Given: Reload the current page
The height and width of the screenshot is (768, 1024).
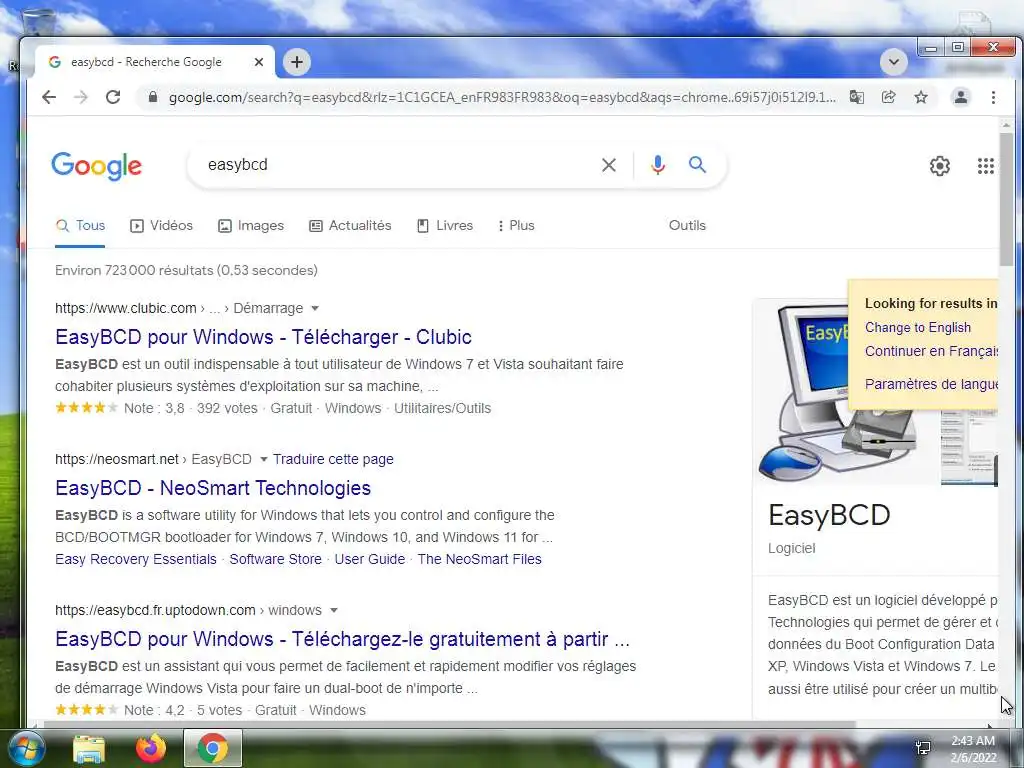Looking at the screenshot, I should coord(113,97).
